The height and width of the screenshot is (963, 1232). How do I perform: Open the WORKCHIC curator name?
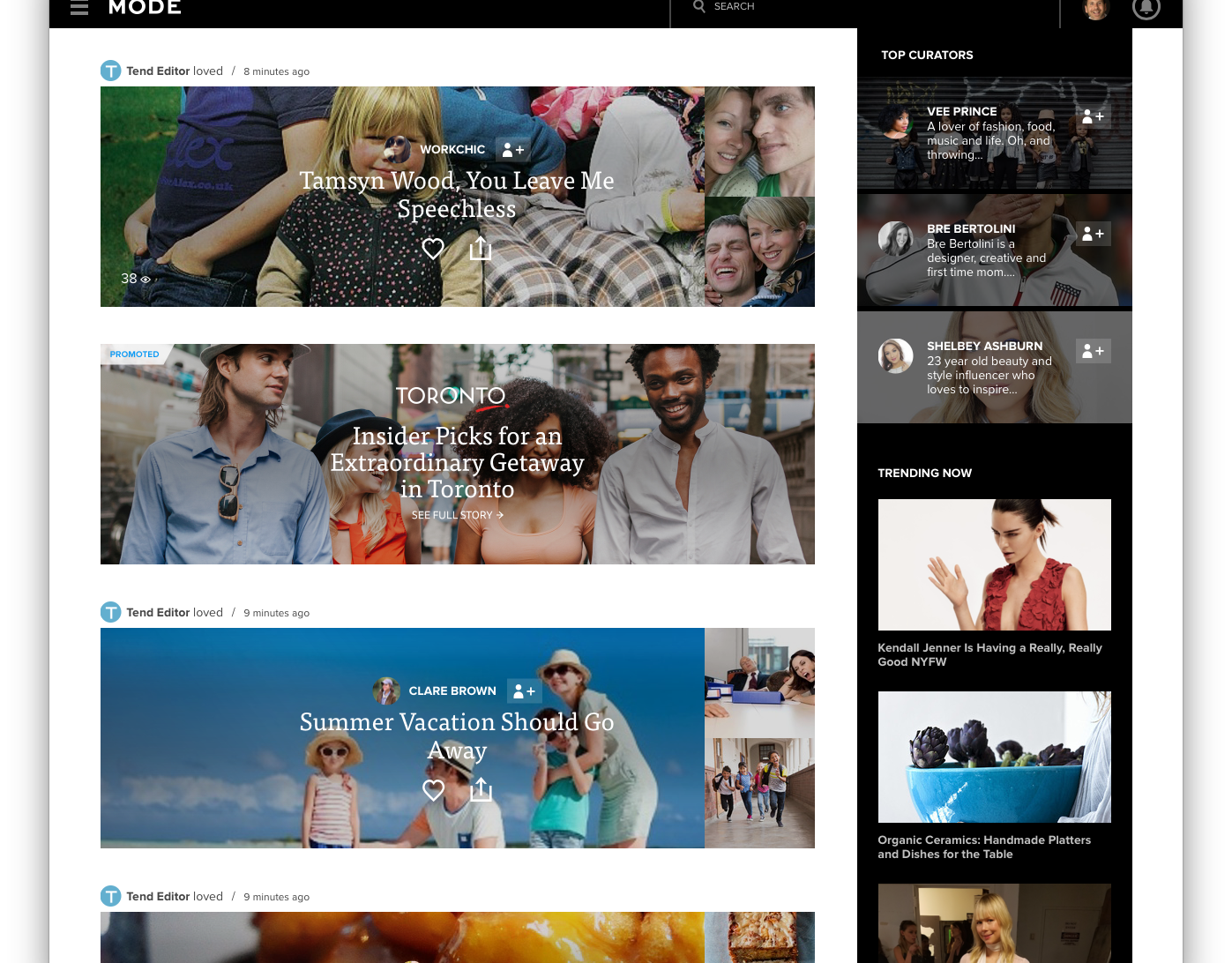point(452,150)
